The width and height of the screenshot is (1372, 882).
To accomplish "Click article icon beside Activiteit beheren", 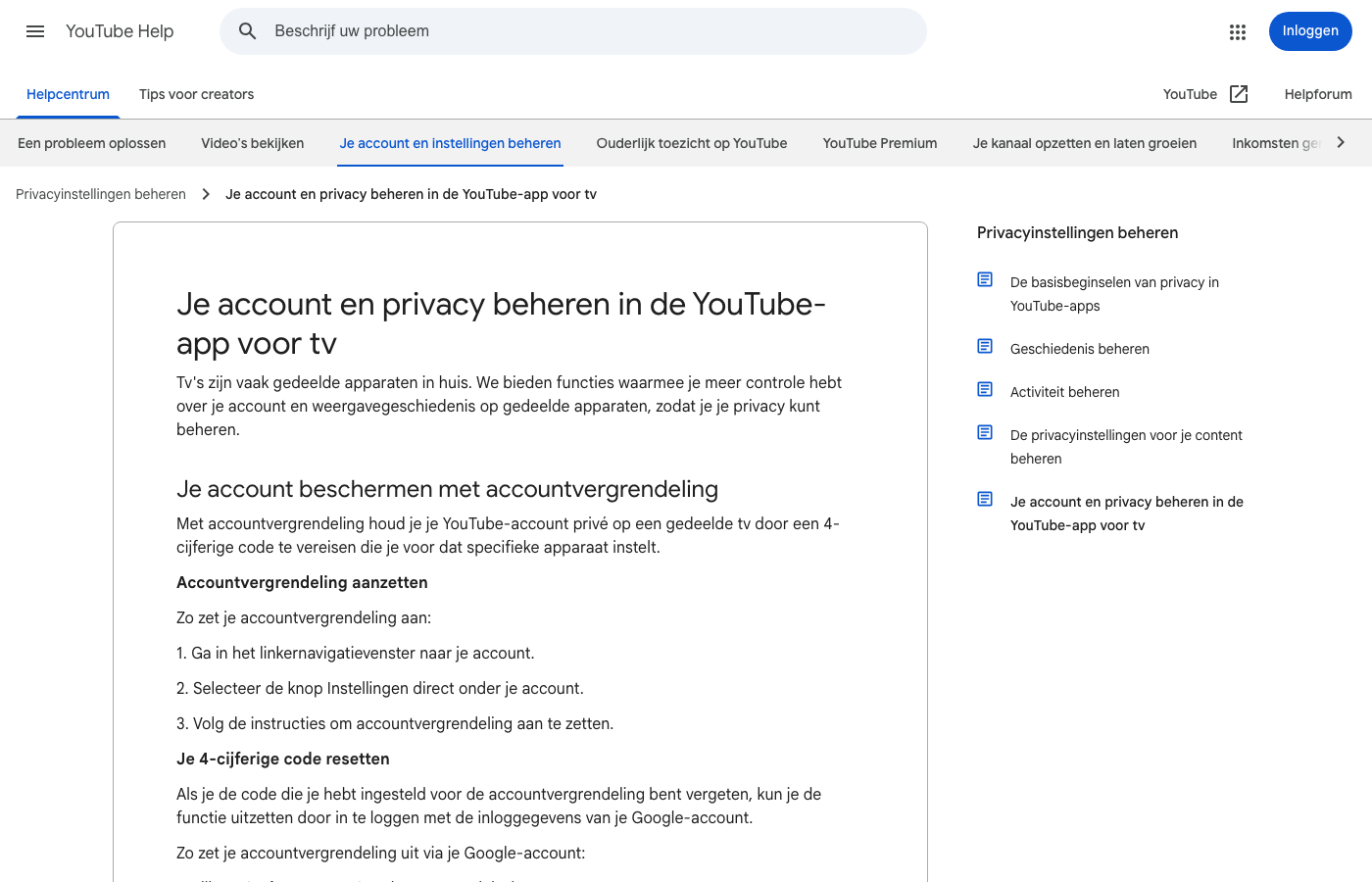I will [985, 389].
